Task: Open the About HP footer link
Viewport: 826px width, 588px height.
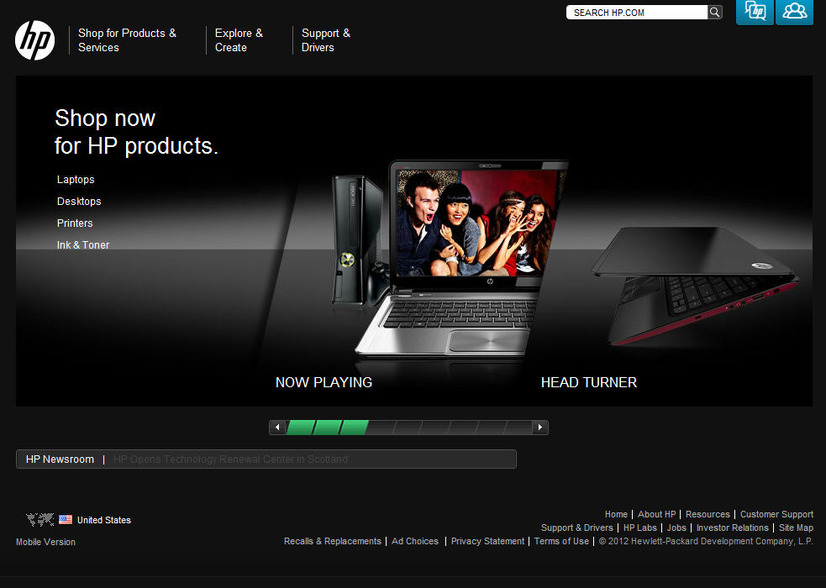Action: point(657,514)
